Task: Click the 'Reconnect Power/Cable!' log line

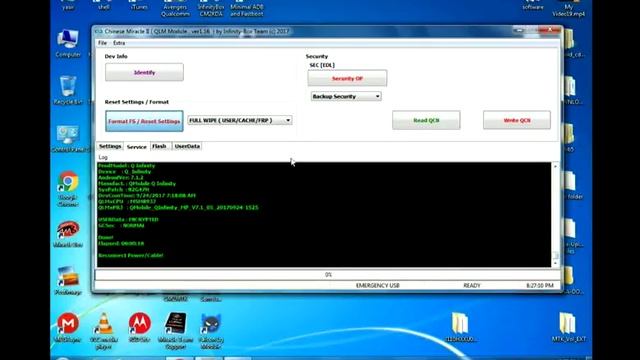Action: (131, 255)
